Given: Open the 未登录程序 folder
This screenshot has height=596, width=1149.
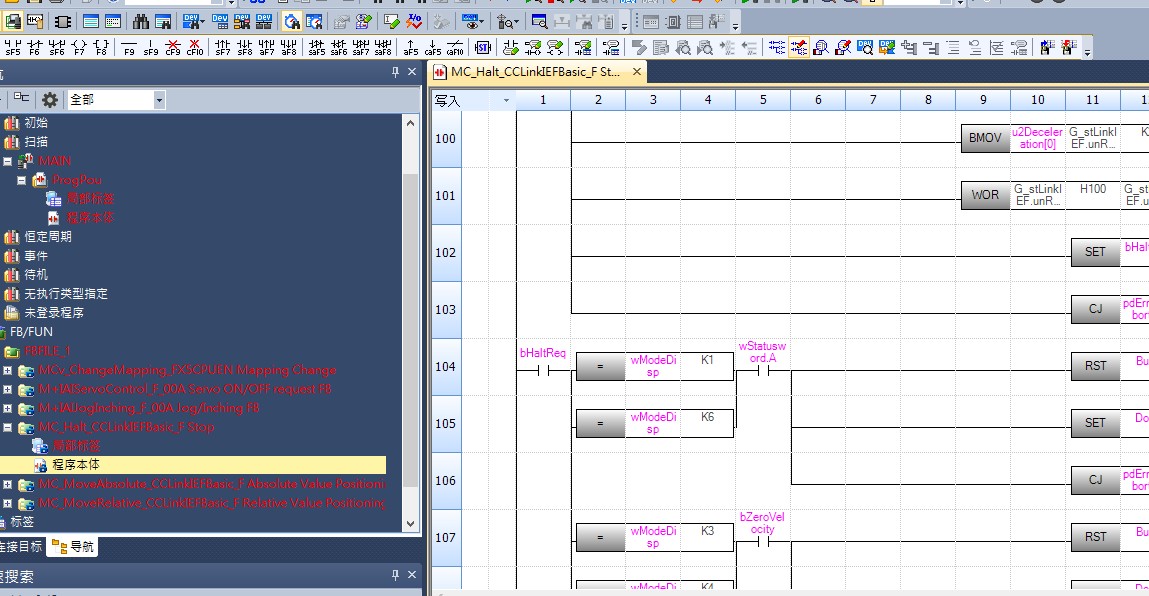Looking at the screenshot, I should pyautogui.click(x=54, y=313).
